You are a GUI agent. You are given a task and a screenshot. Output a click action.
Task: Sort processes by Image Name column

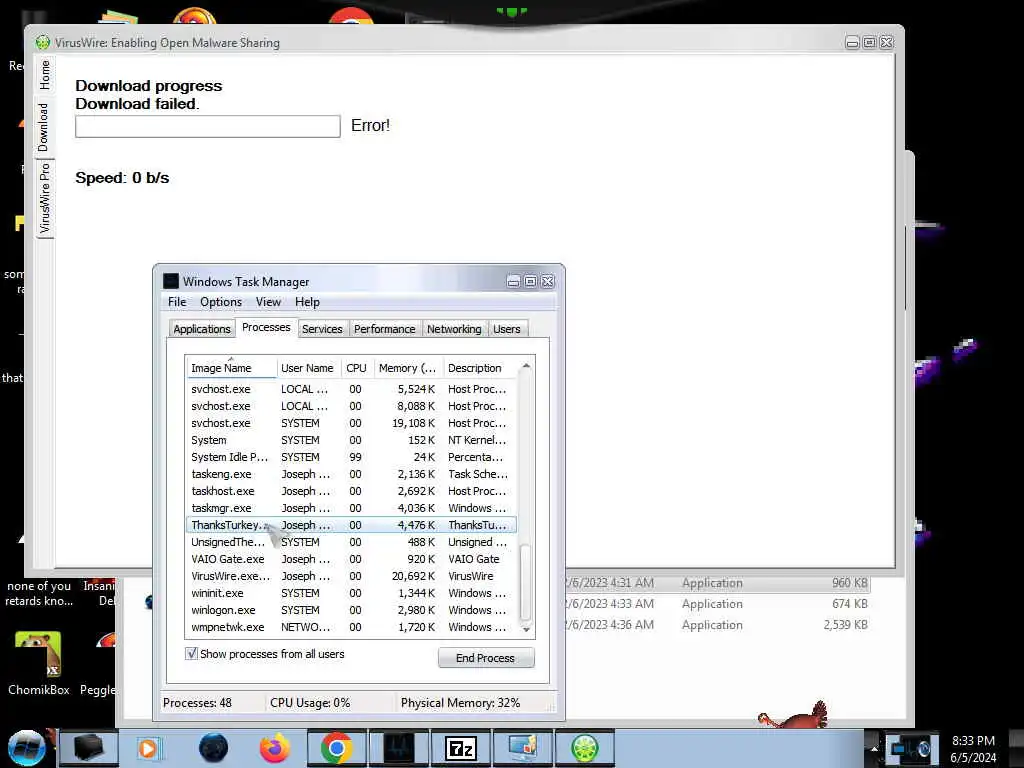pos(231,368)
